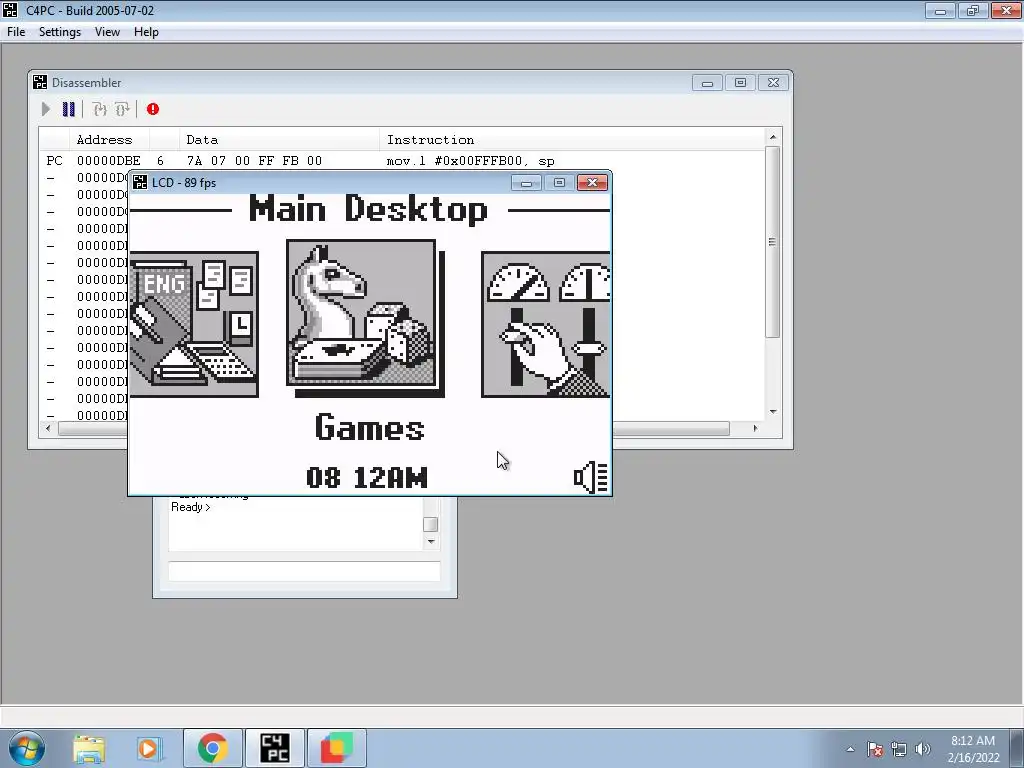
Task: Click the console command input field
Action: (x=304, y=571)
